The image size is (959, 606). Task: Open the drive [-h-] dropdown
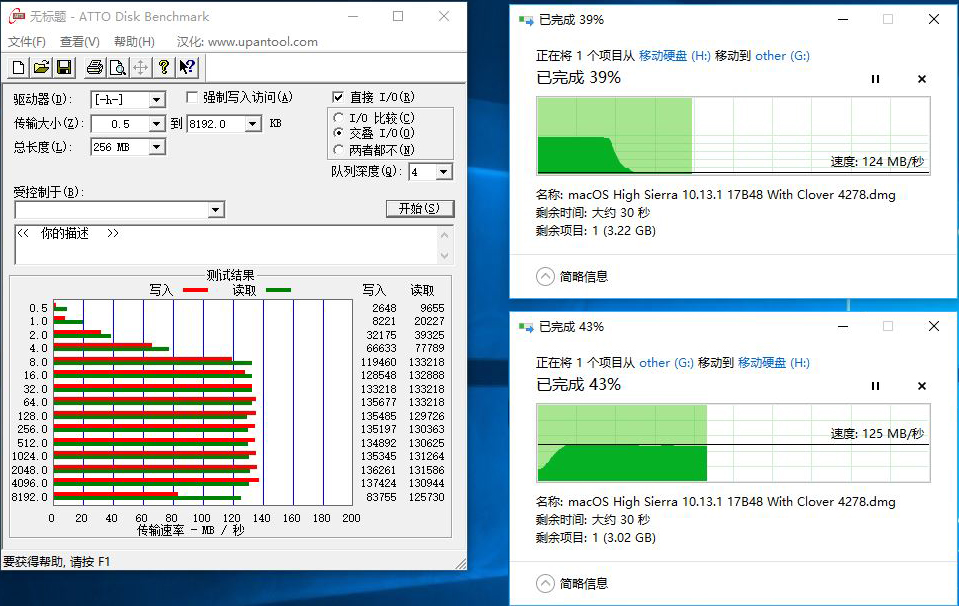click(157, 99)
